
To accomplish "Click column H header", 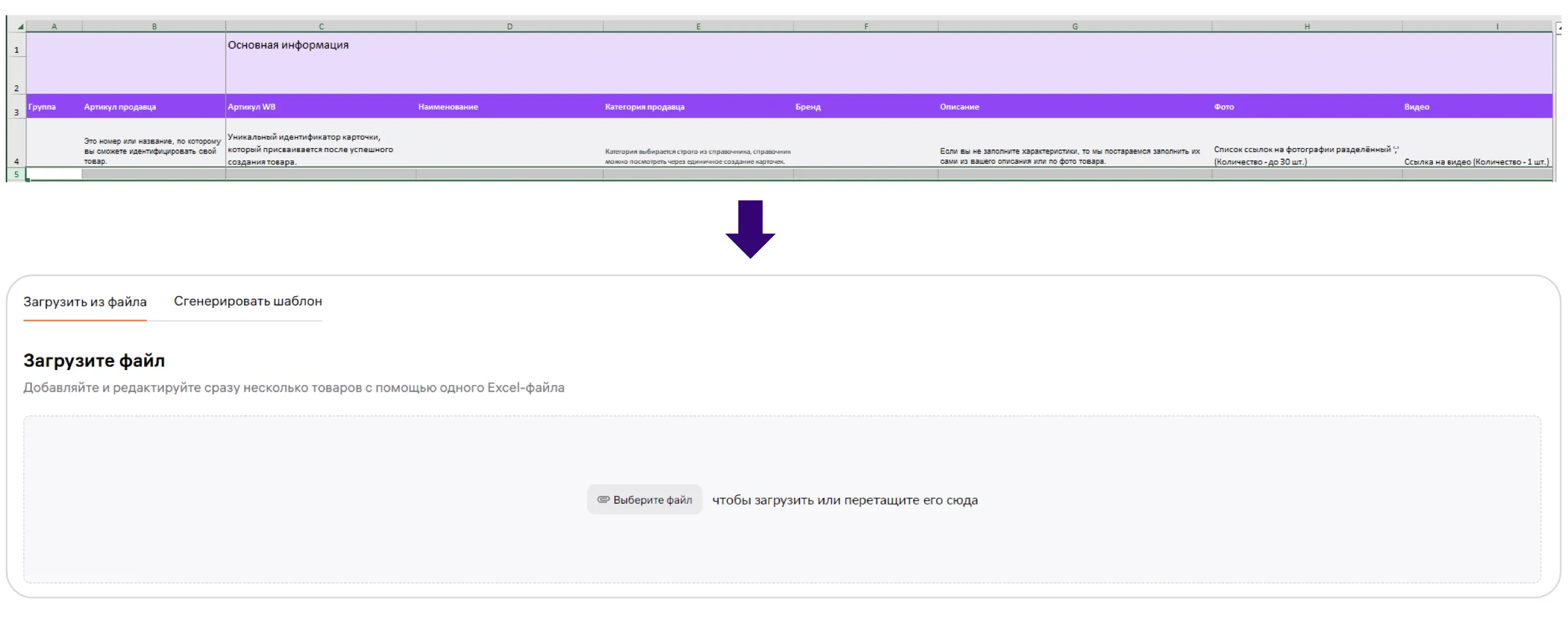I will tap(1307, 27).
